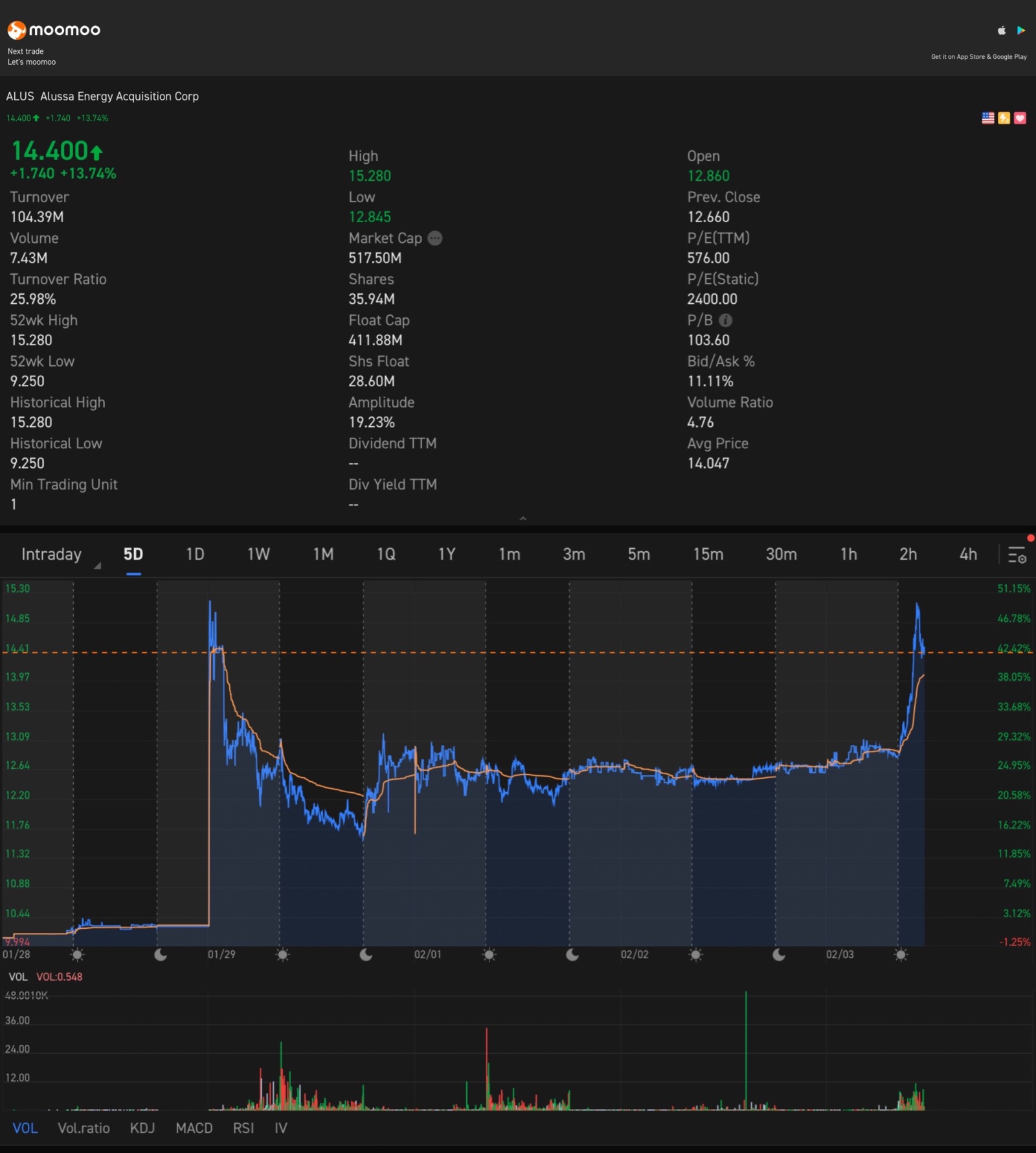Select the 3m interval
This screenshot has width=1036, height=1153.
point(574,554)
